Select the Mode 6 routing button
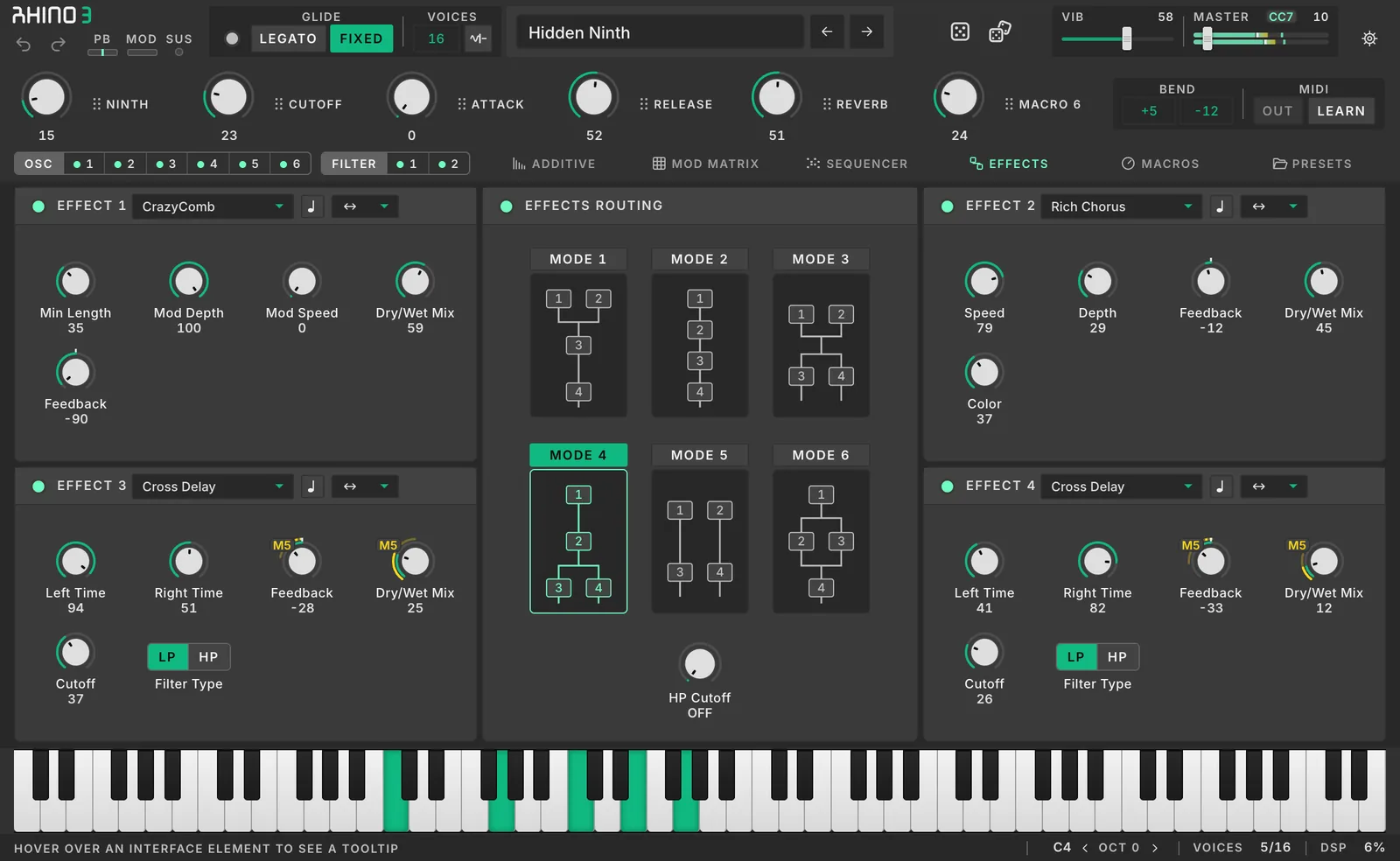Screen dimensions: 1400x861 (x=821, y=455)
